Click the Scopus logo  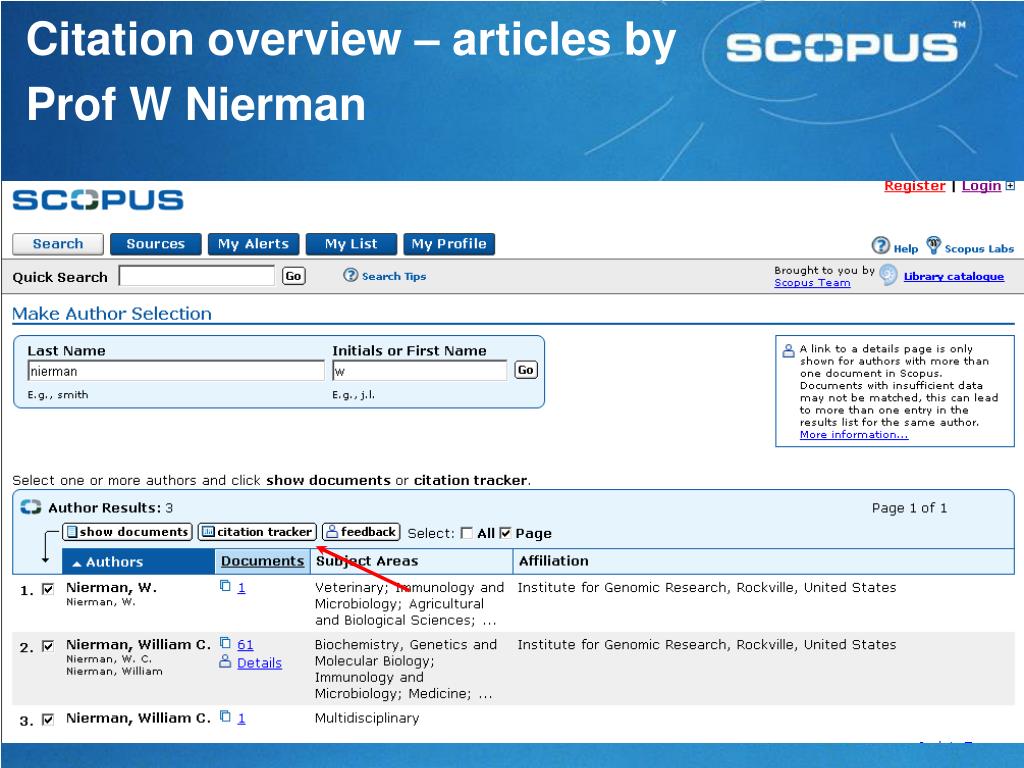98,200
